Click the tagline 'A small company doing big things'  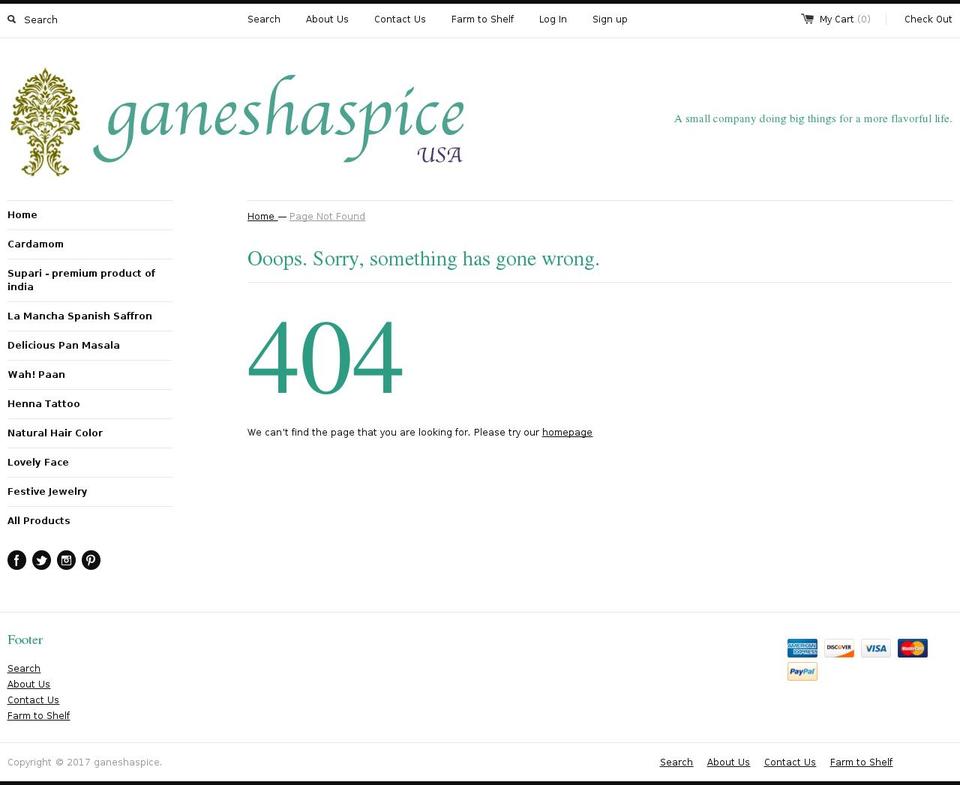pyautogui.click(x=813, y=118)
